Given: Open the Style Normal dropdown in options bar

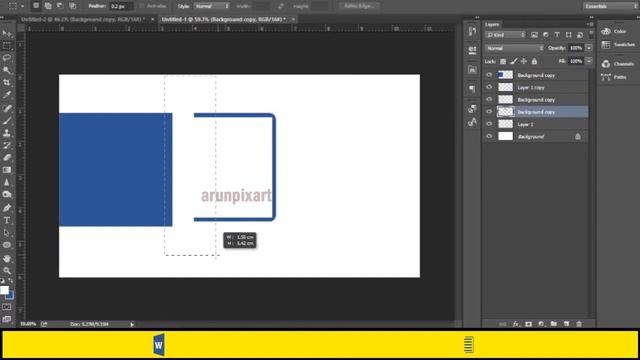Looking at the screenshot, I should 211,6.
